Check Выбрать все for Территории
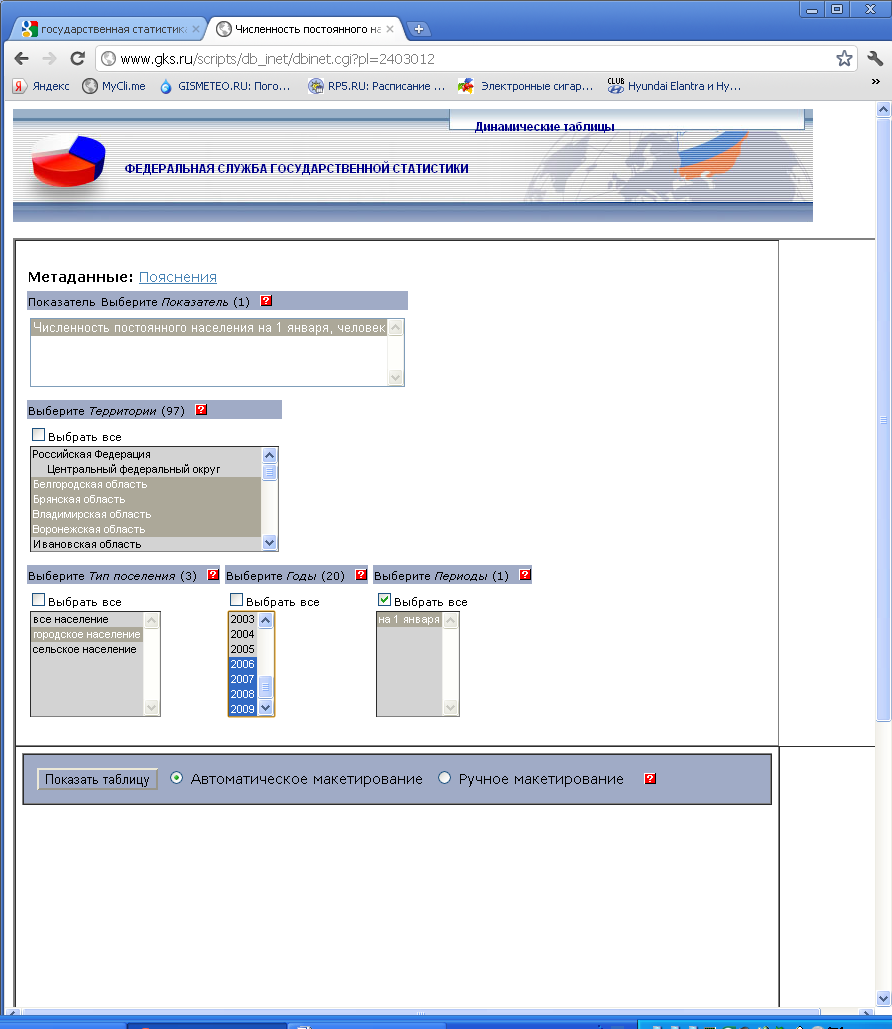The width and height of the screenshot is (892, 1029). (x=39, y=434)
